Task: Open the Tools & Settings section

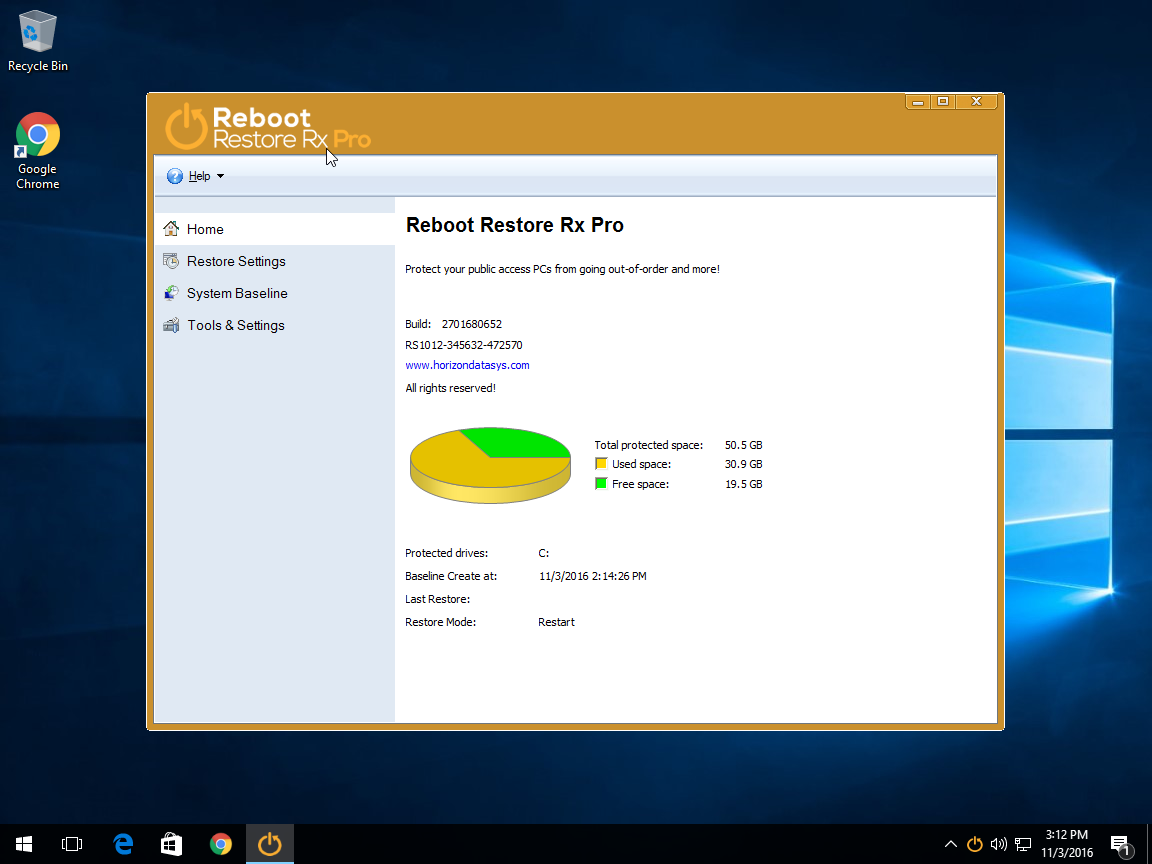Action: pyautogui.click(x=236, y=325)
